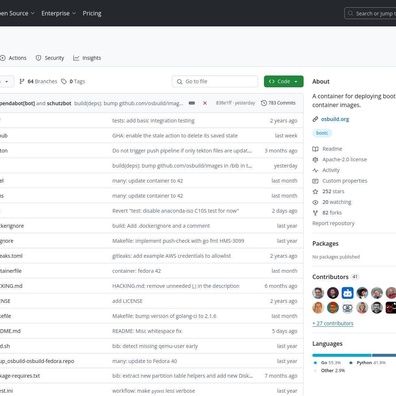
Task: Open the first contributor avatar
Action: (318, 293)
